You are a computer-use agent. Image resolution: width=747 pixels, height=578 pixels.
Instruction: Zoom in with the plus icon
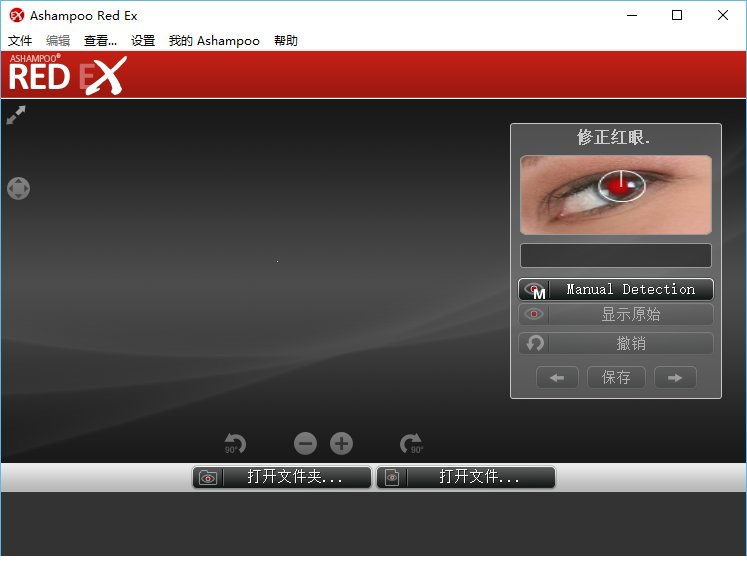(342, 444)
